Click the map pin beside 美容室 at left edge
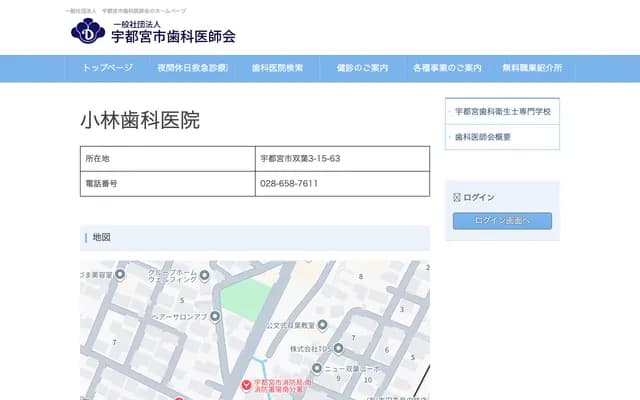This screenshot has width=640, height=400. 120,274
